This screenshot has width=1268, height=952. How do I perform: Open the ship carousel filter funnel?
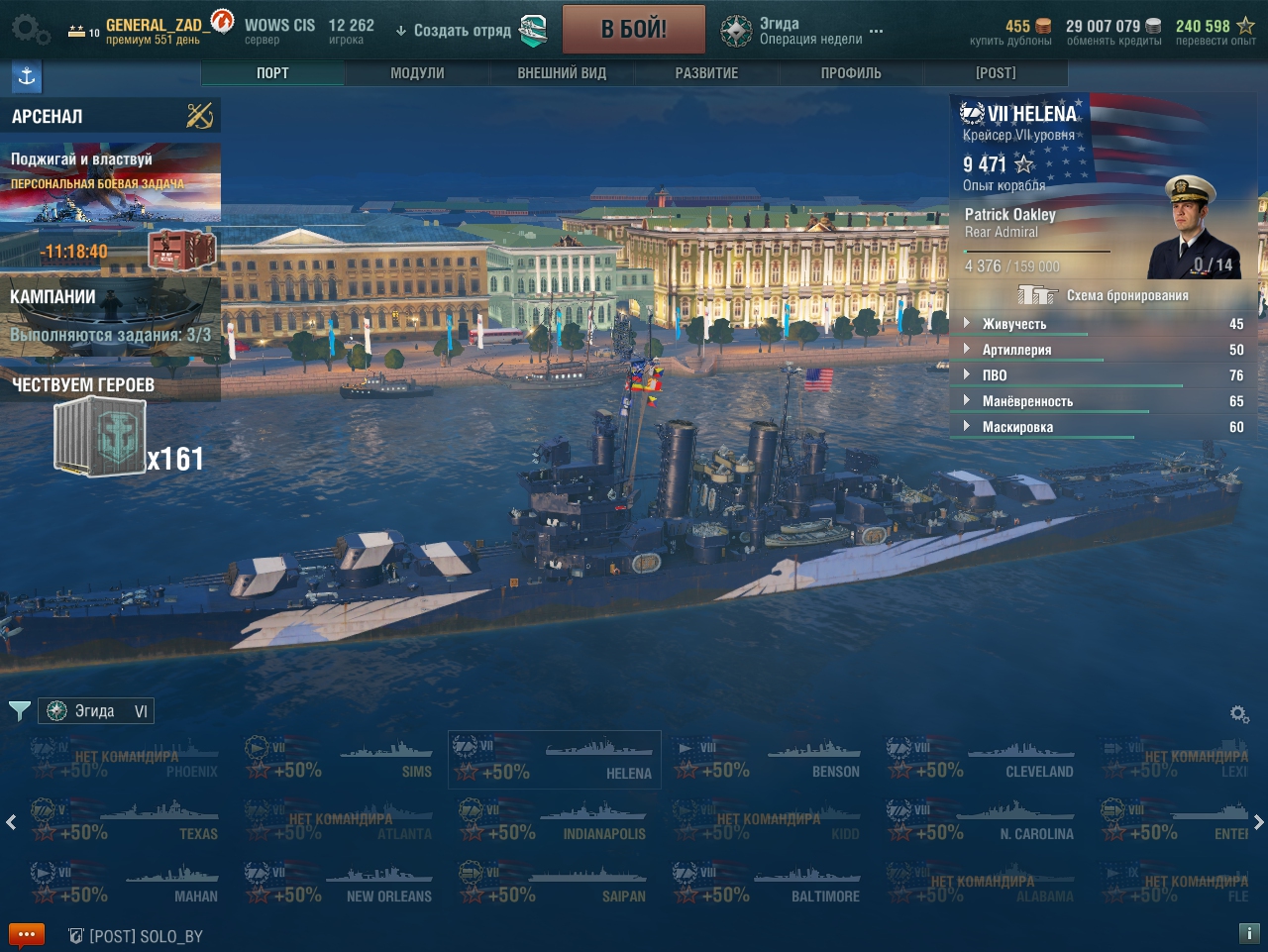pyautogui.click(x=19, y=711)
